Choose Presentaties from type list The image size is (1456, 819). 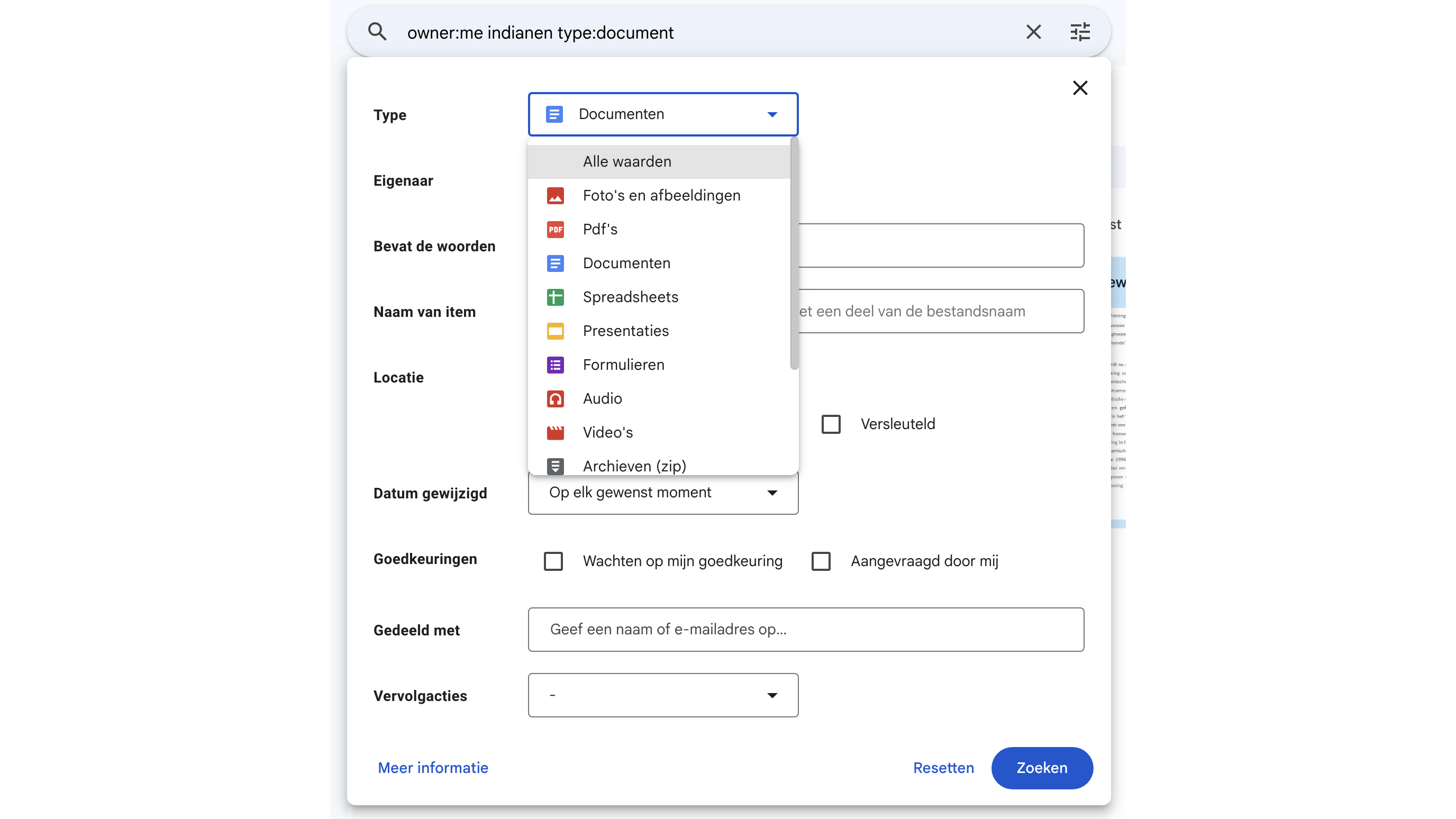tap(626, 331)
